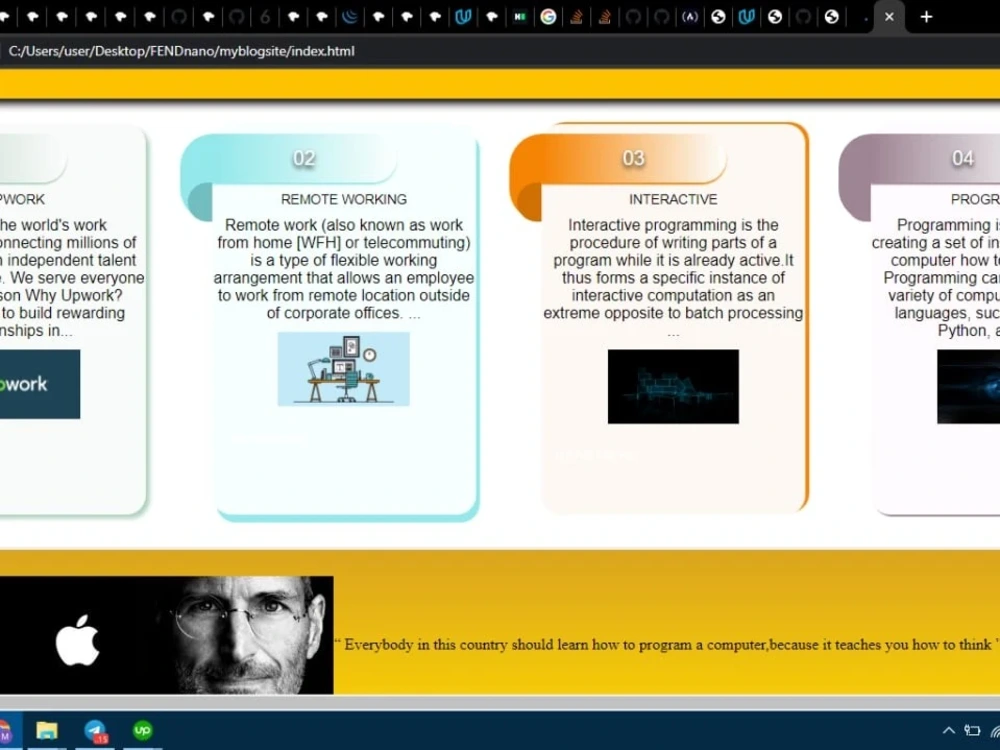Click the Steve Jobs portrait photo

coord(246,635)
